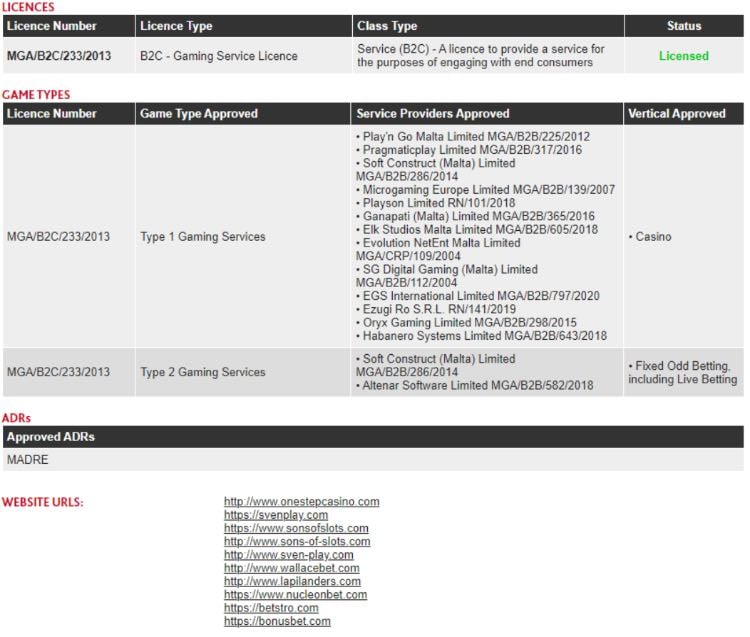Image resolution: width=750 pixels, height=637 pixels.
Task: Click Ezugi Ro S.R.L. provider entry
Action: point(436,309)
